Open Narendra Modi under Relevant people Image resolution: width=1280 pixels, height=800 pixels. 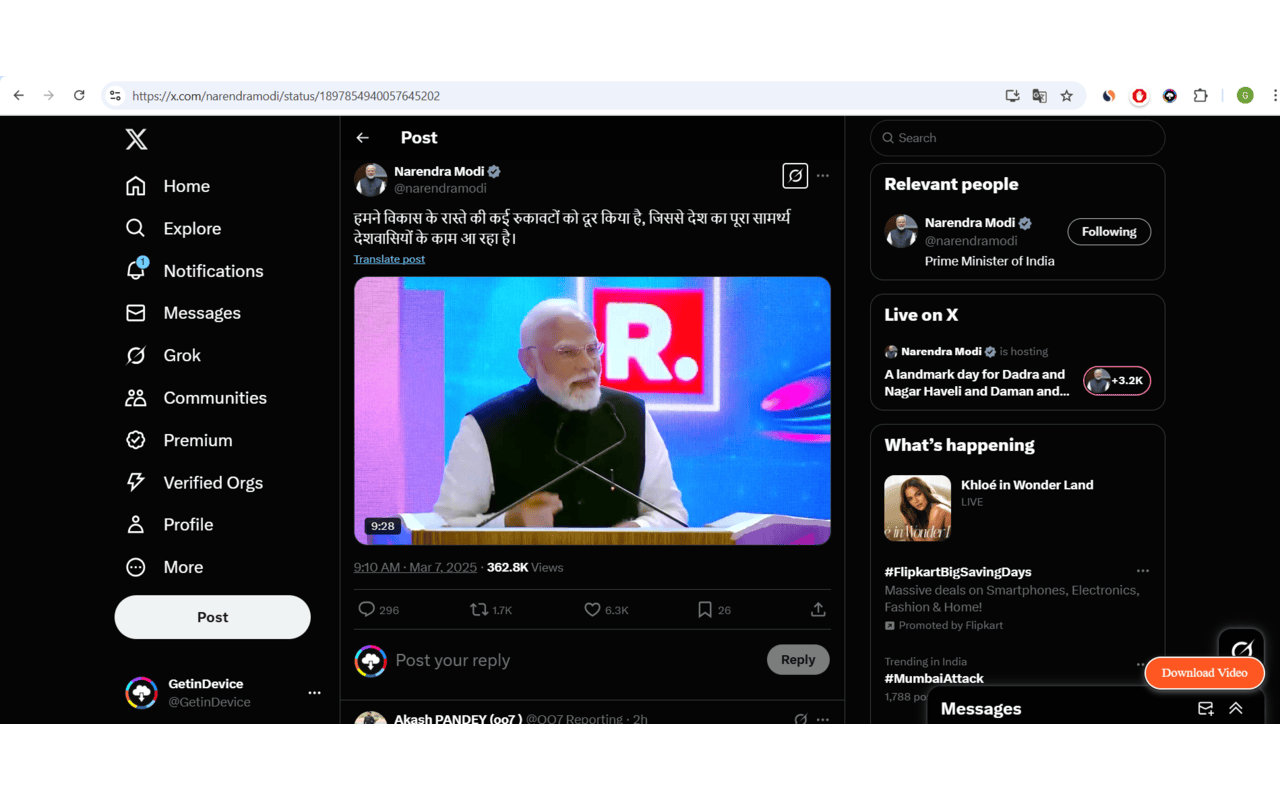tap(970, 223)
